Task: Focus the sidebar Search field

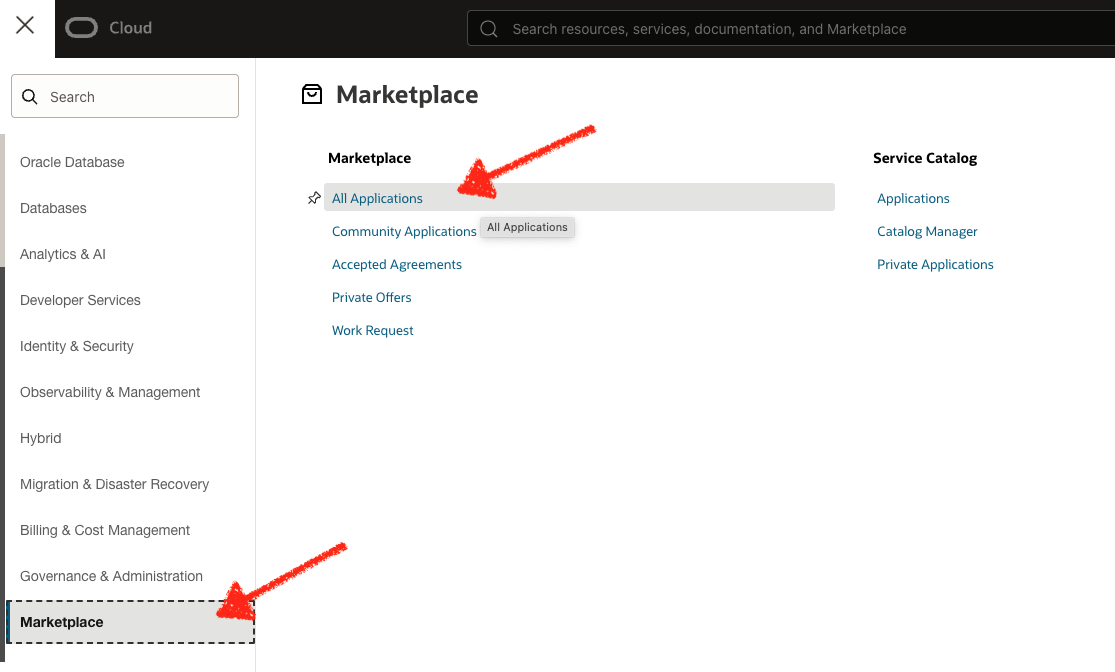Action: click(125, 96)
